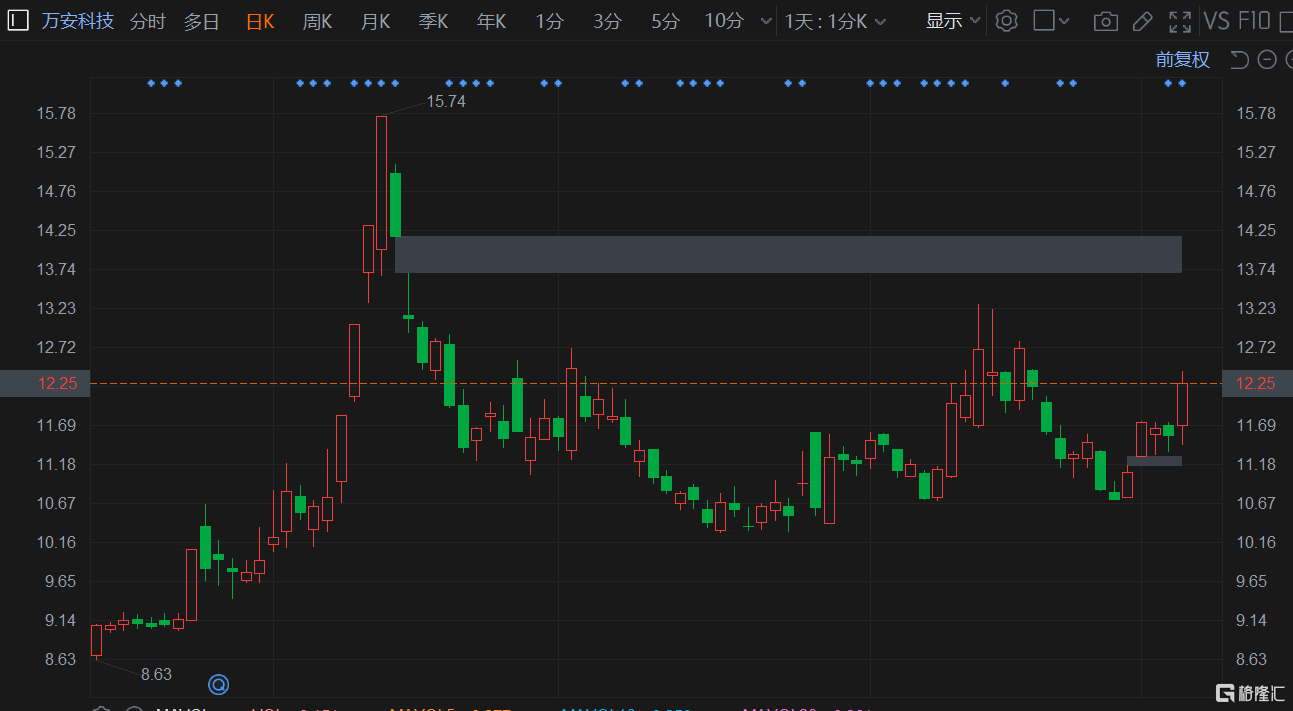Open the chart settings gear icon
The height and width of the screenshot is (711, 1293).
point(1007,21)
